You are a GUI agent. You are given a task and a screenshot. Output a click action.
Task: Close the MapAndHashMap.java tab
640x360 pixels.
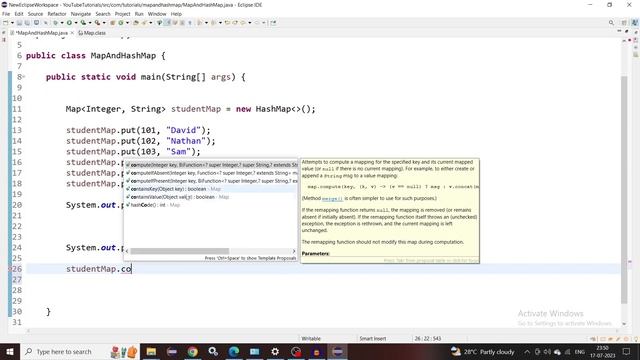pos(72,33)
